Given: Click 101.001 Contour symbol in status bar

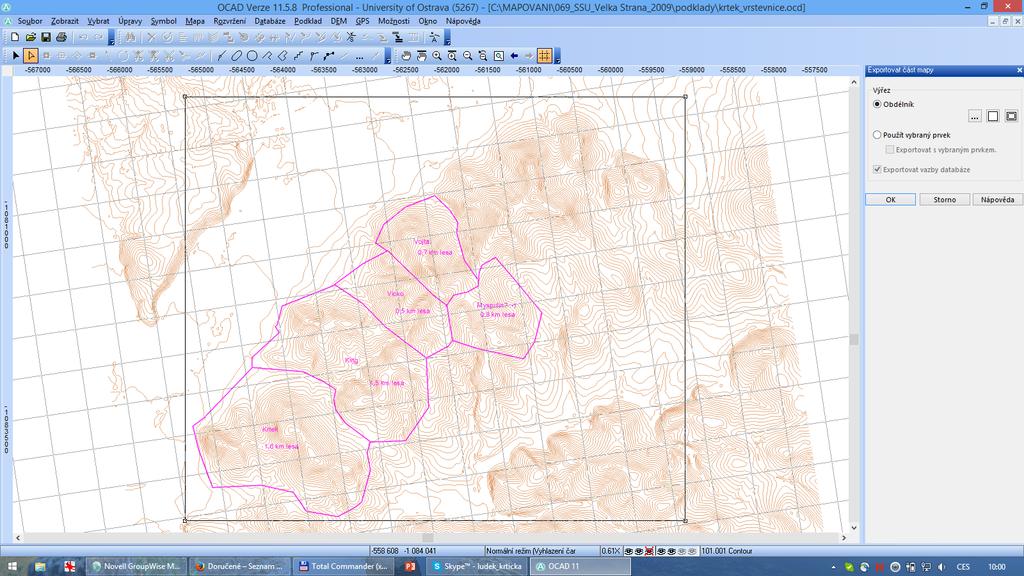Looking at the screenshot, I should [x=727, y=551].
